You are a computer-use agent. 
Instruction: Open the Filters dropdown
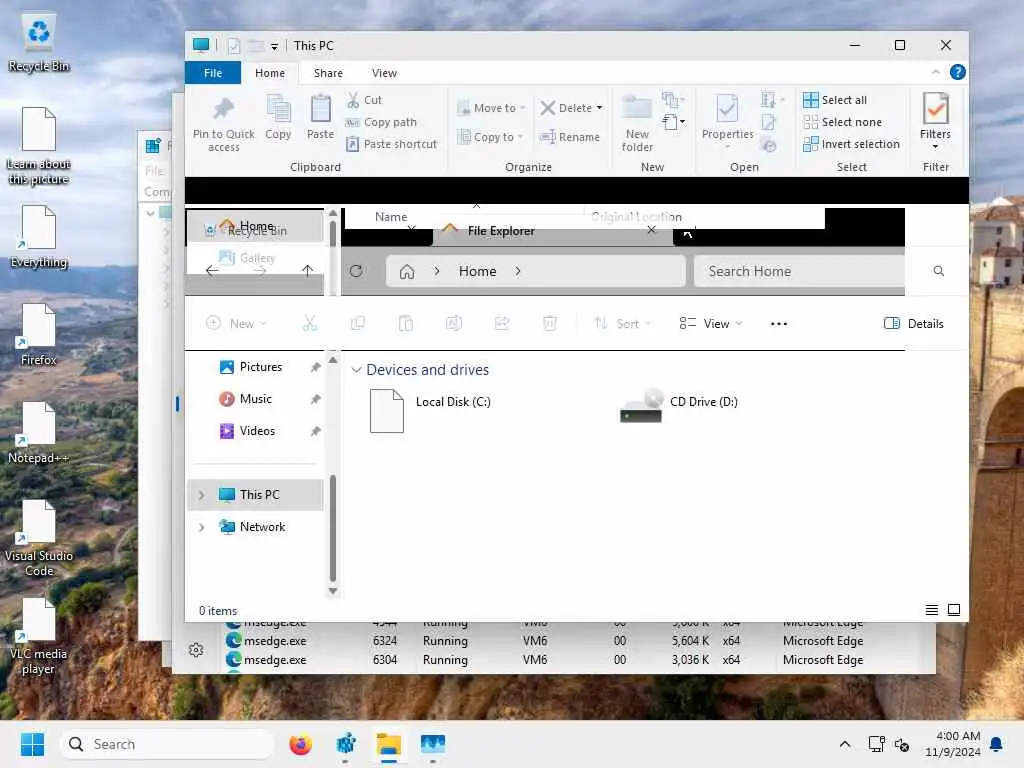[x=935, y=121]
